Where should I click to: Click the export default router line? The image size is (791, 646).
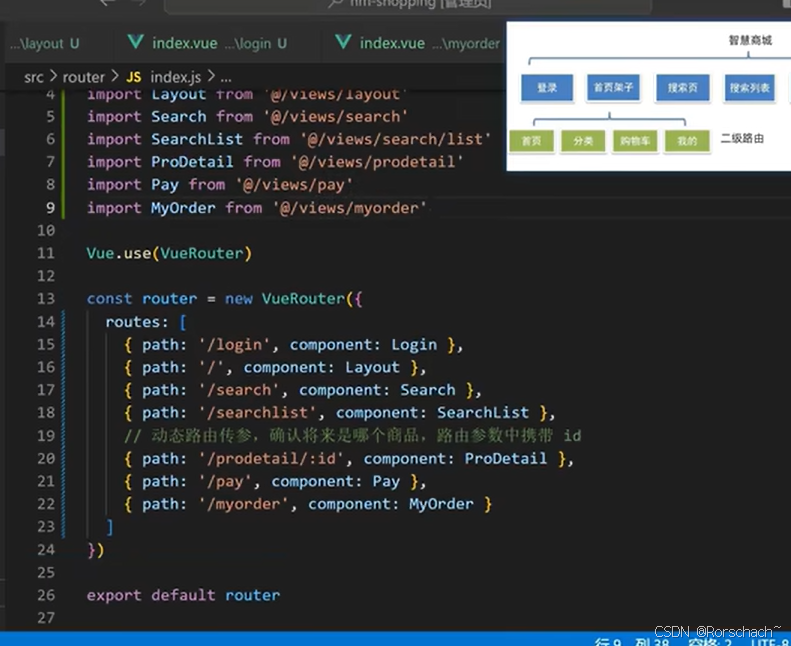[x=183, y=595]
